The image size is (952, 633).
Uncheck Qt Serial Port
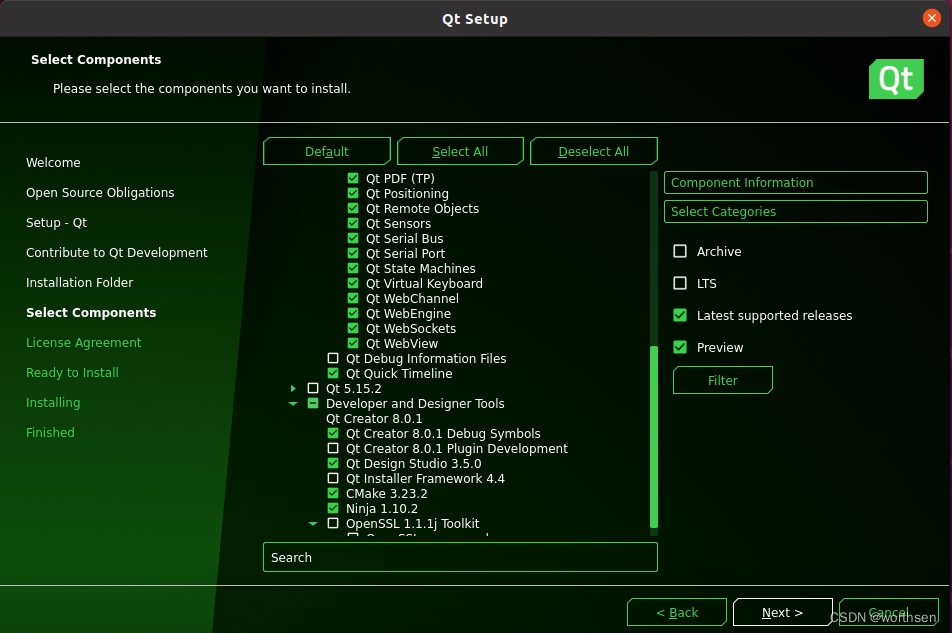[x=353, y=253]
